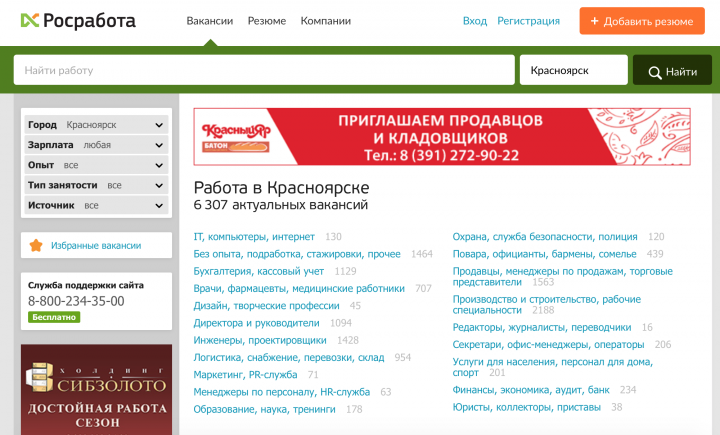Click the Регистрация link
This screenshot has width=720, height=435.
tap(529, 21)
